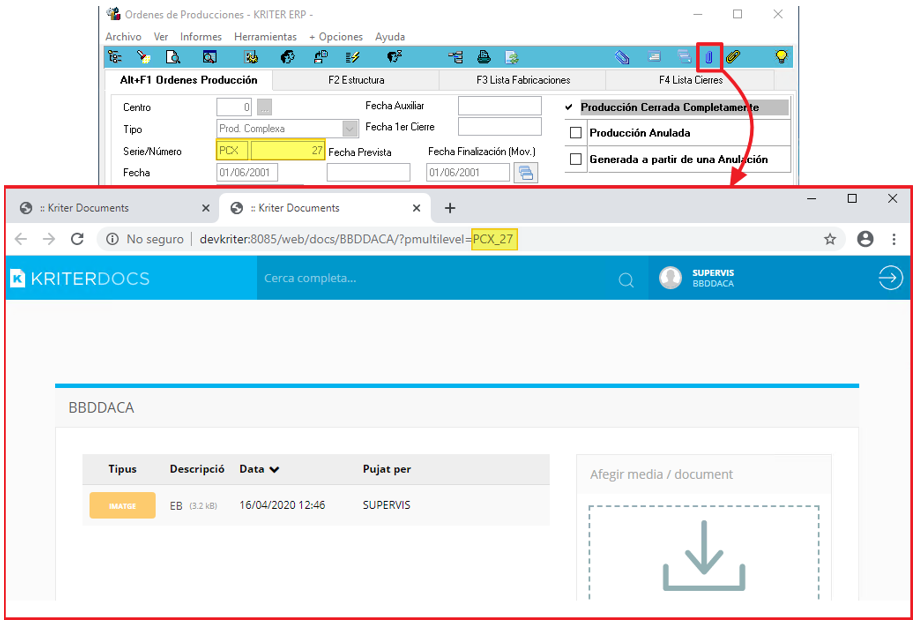
Task: Click the Centro input field
Action: [x=234, y=107]
